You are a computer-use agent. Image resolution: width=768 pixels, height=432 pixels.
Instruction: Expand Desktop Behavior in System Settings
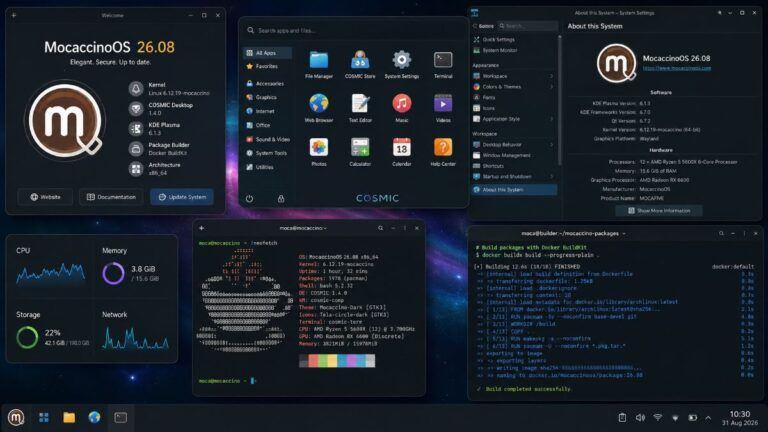coord(551,144)
